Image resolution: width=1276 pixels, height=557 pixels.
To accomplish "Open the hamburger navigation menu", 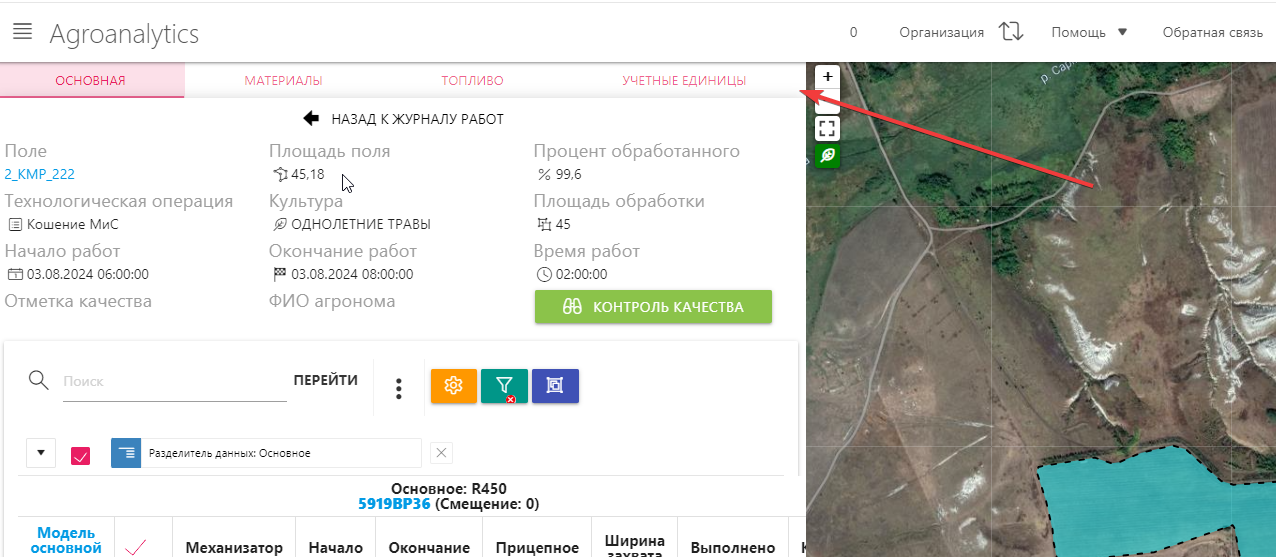I will [22, 31].
